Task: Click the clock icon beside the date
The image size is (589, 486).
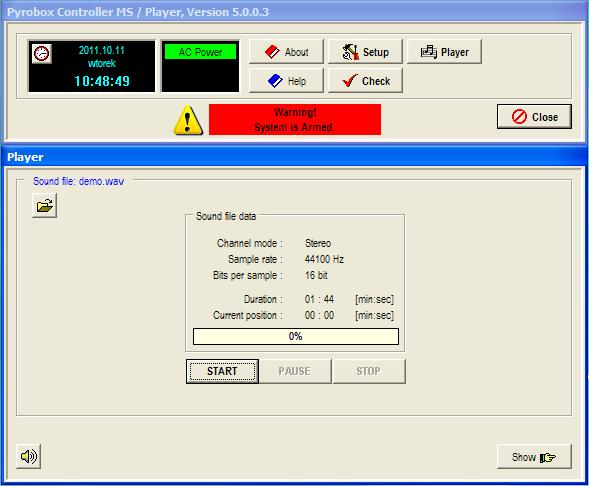Action: pyautogui.click(x=42, y=53)
